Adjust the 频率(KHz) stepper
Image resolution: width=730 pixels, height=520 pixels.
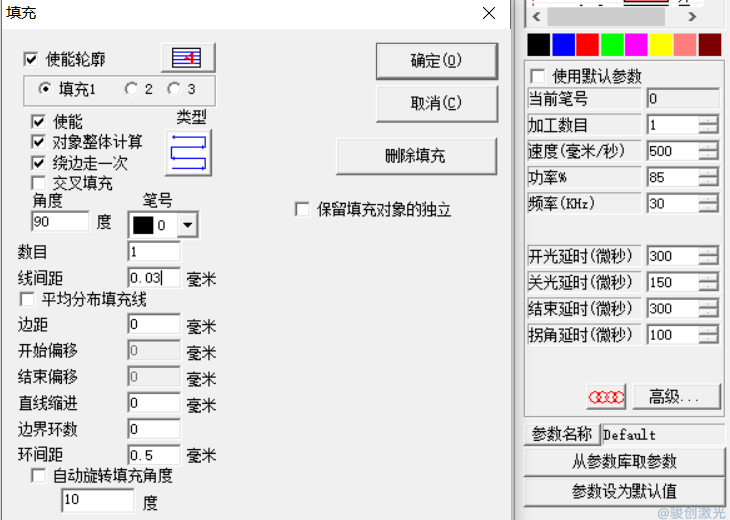click(709, 203)
